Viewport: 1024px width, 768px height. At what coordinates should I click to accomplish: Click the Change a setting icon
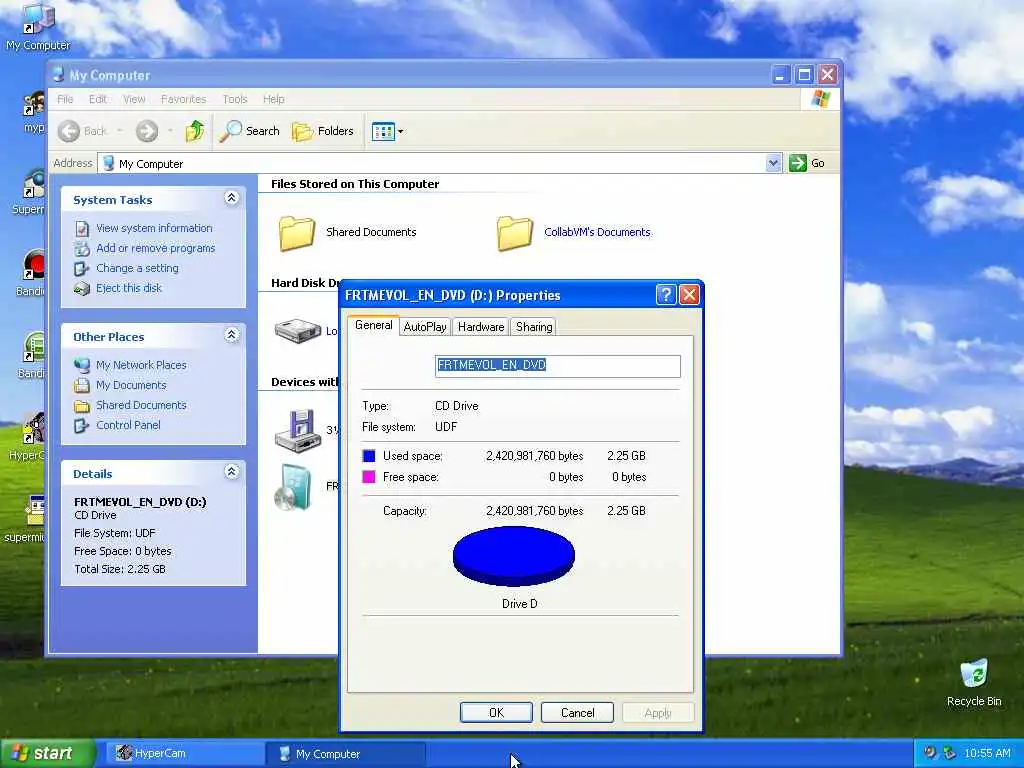tap(82, 268)
